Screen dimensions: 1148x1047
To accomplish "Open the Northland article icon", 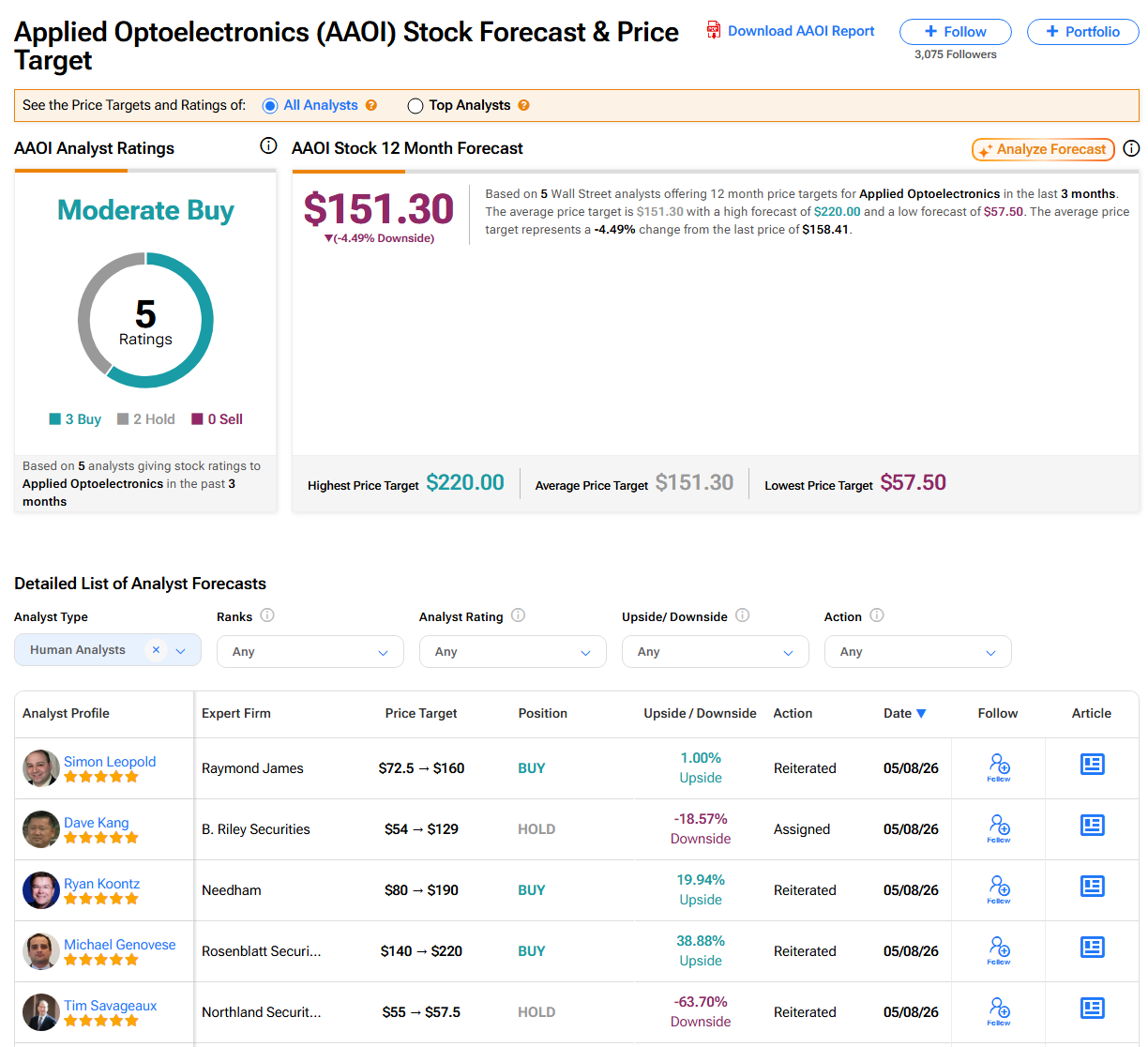I will (x=1093, y=1009).
